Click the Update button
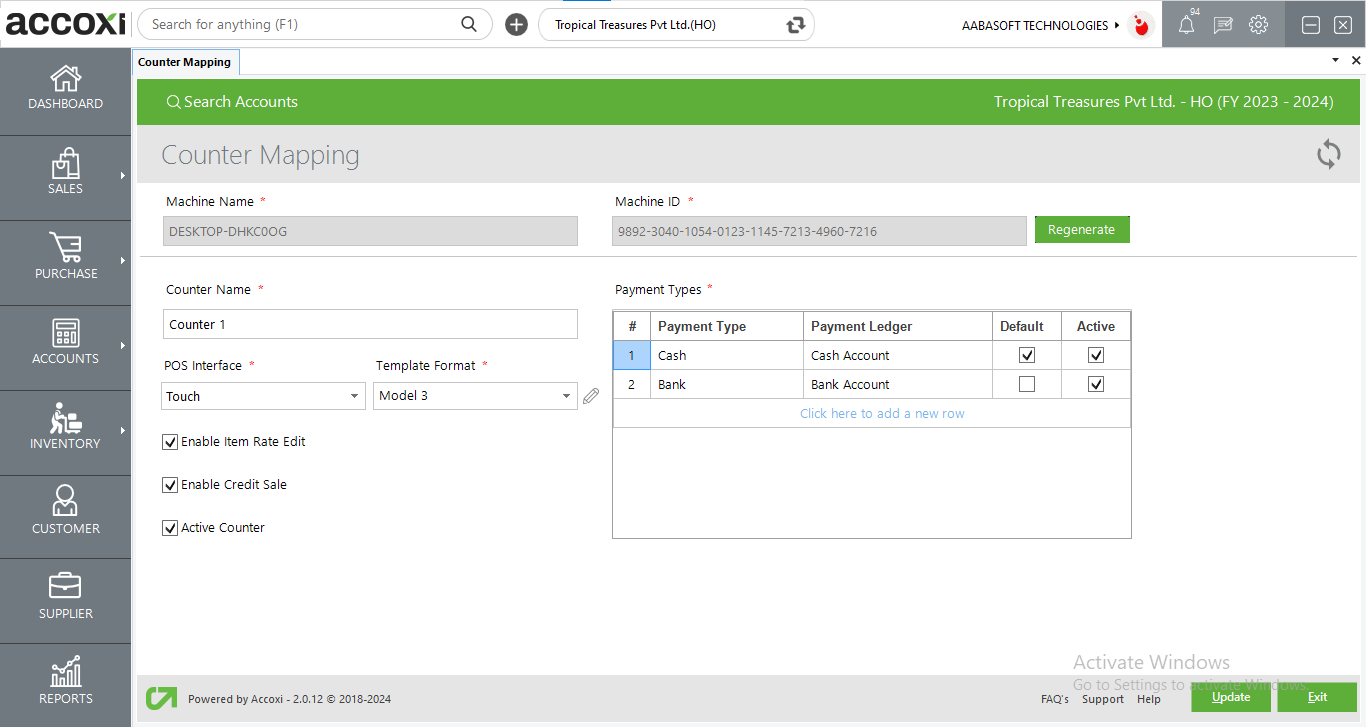Image resolution: width=1366 pixels, height=727 pixels. tap(1230, 697)
